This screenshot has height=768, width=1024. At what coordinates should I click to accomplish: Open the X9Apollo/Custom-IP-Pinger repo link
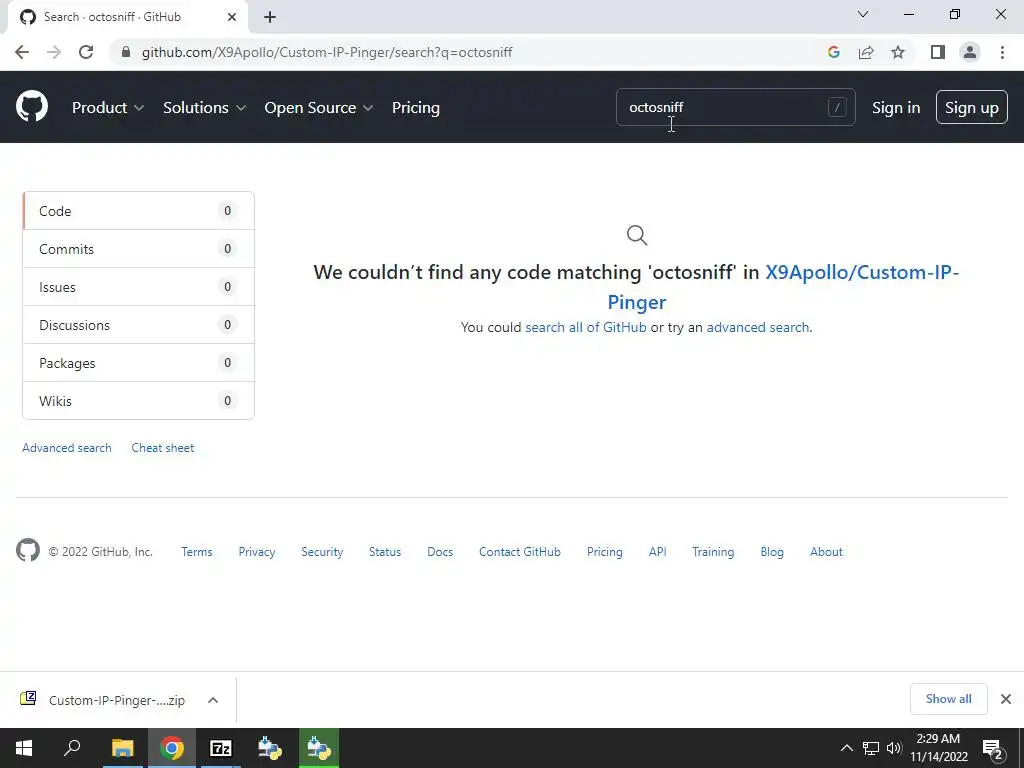(x=861, y=272)
